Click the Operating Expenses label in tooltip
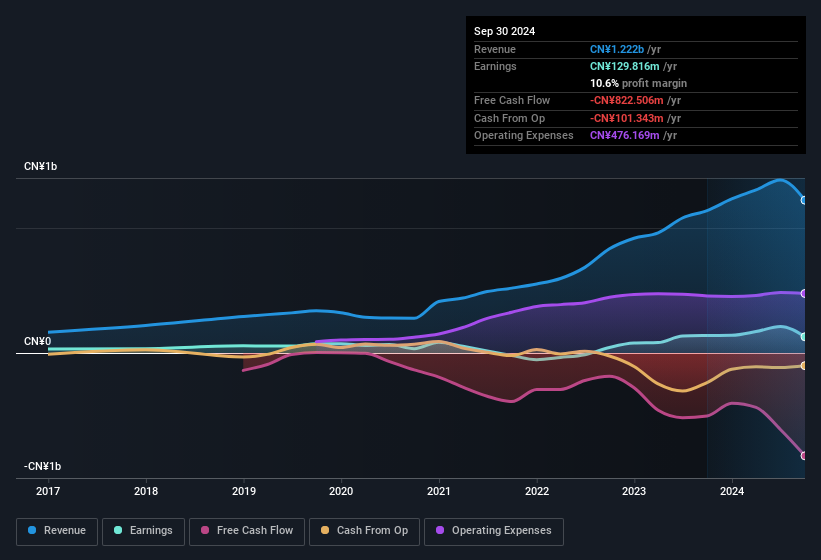The width and height of the screenshot is (821, 560). point(524,136)
